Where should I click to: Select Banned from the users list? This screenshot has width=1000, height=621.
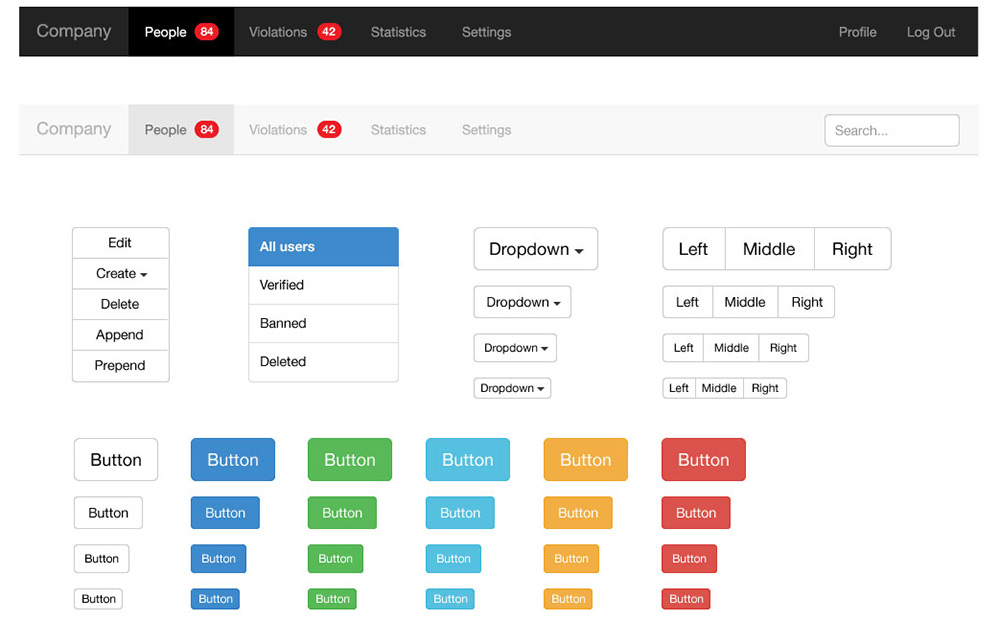[323, 323]
